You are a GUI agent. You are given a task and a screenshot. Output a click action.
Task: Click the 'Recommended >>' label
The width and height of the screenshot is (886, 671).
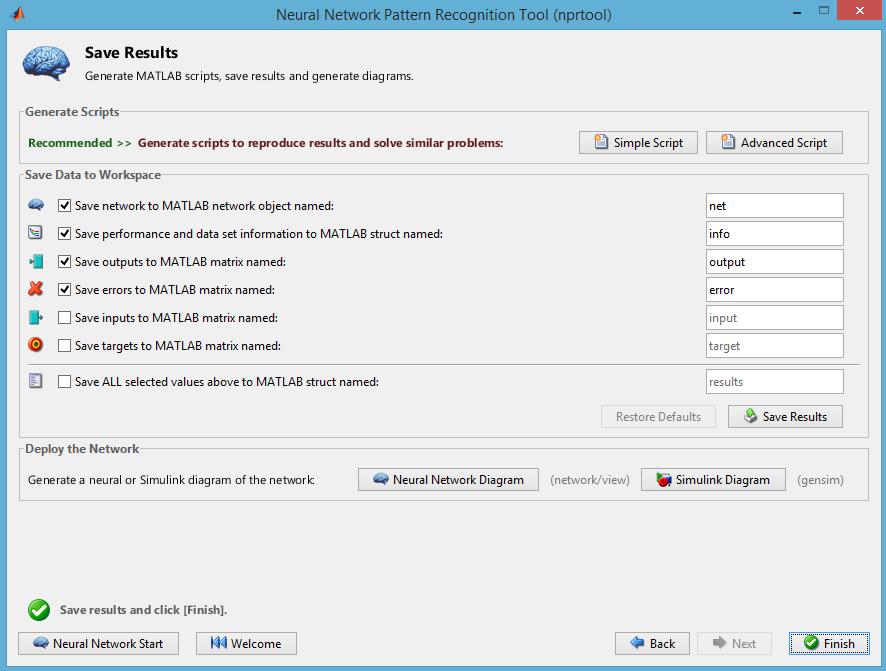(80, 143)
